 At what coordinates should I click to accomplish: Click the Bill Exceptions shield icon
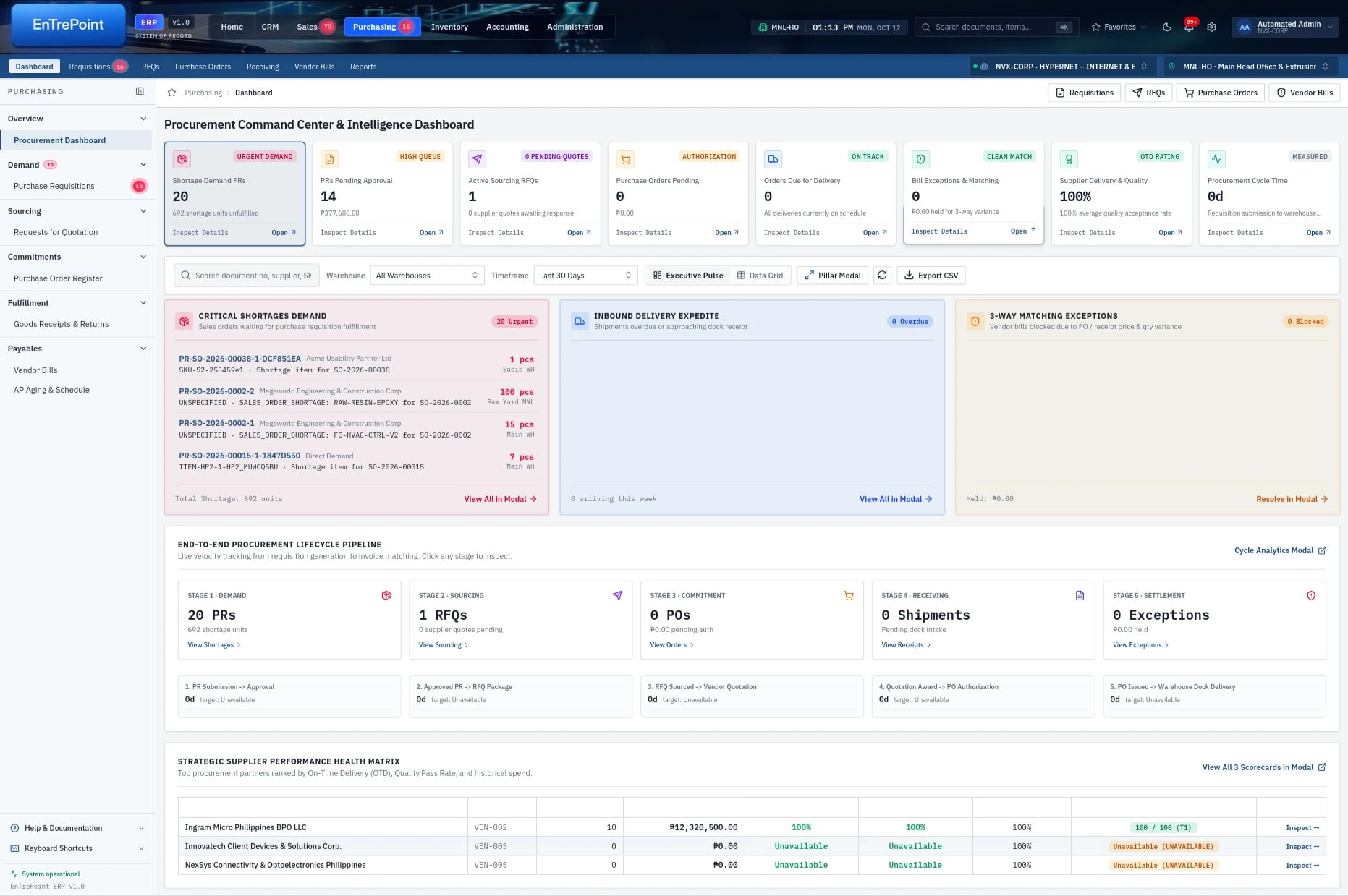(920, 158)
